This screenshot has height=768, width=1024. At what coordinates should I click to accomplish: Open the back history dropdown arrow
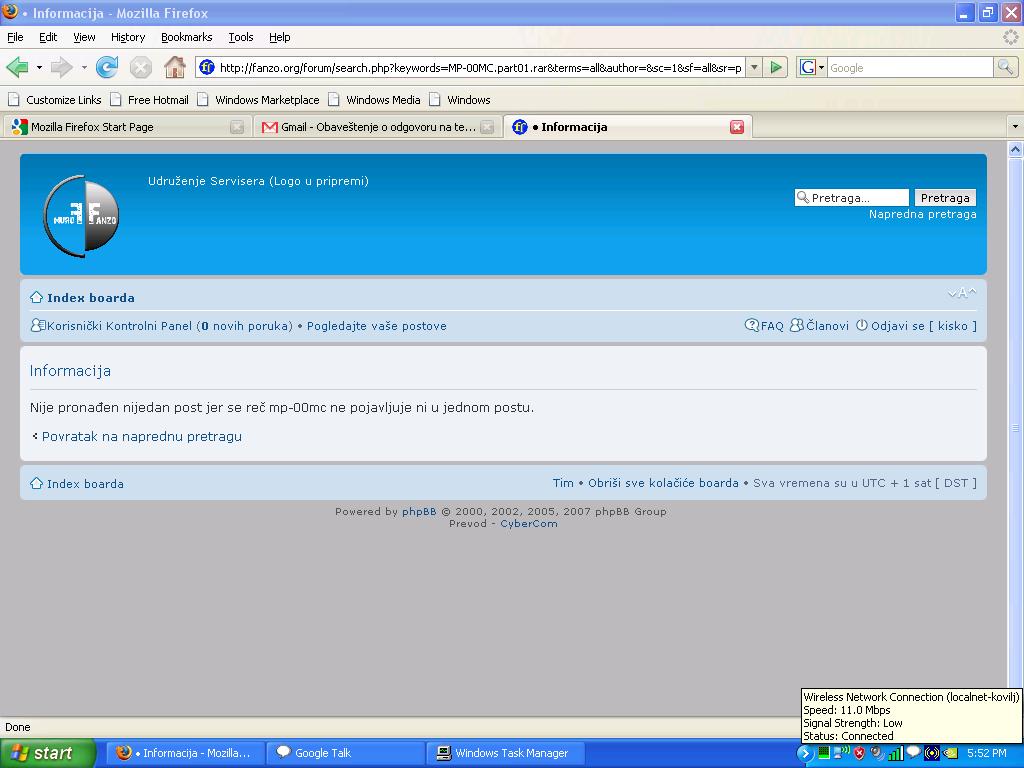pyautogui.click(x=39, y=68)
